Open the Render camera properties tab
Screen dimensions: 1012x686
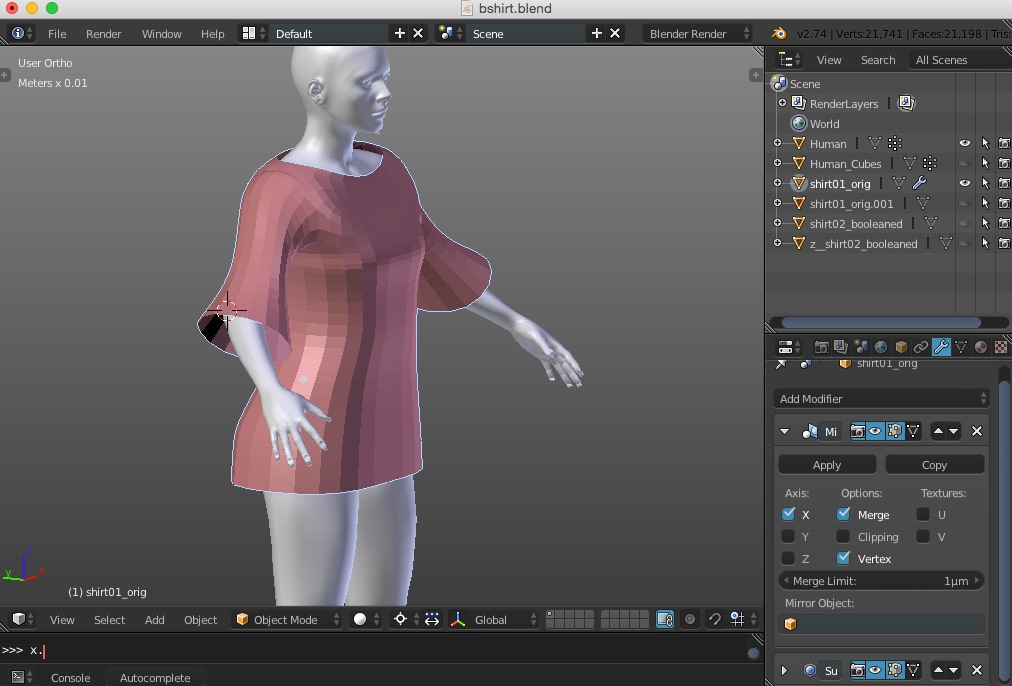pyautogui.click(x=821, y=347)
